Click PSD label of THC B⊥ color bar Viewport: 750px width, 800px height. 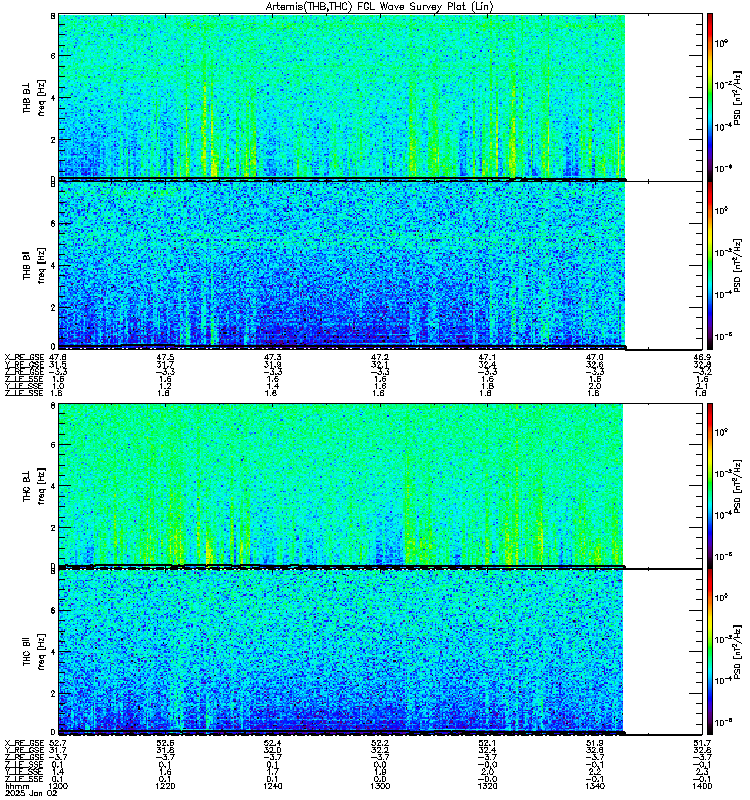tap(737, 486)
